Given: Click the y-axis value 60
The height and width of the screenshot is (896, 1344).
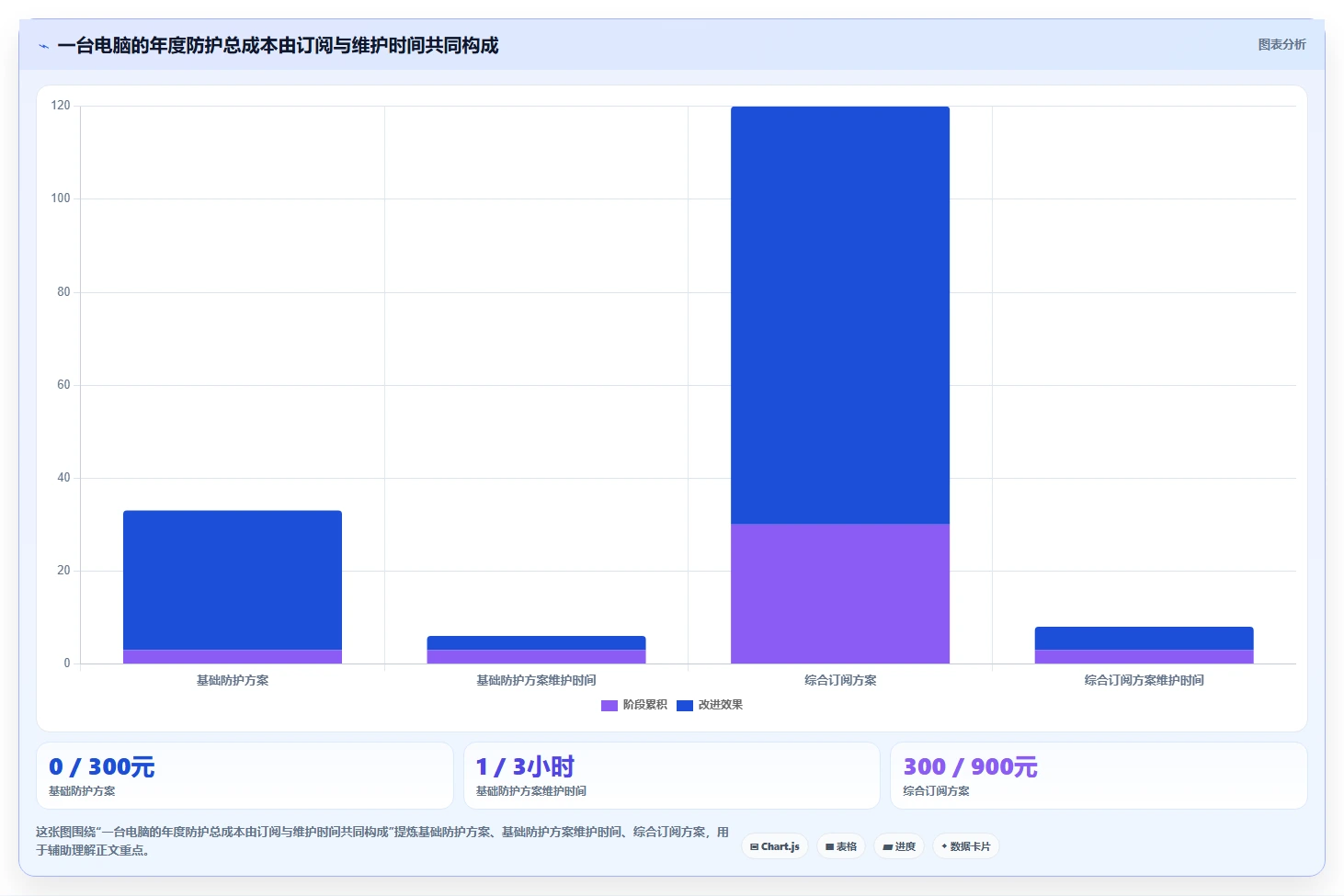Looking at the screenshot, I should pos(63,385).
